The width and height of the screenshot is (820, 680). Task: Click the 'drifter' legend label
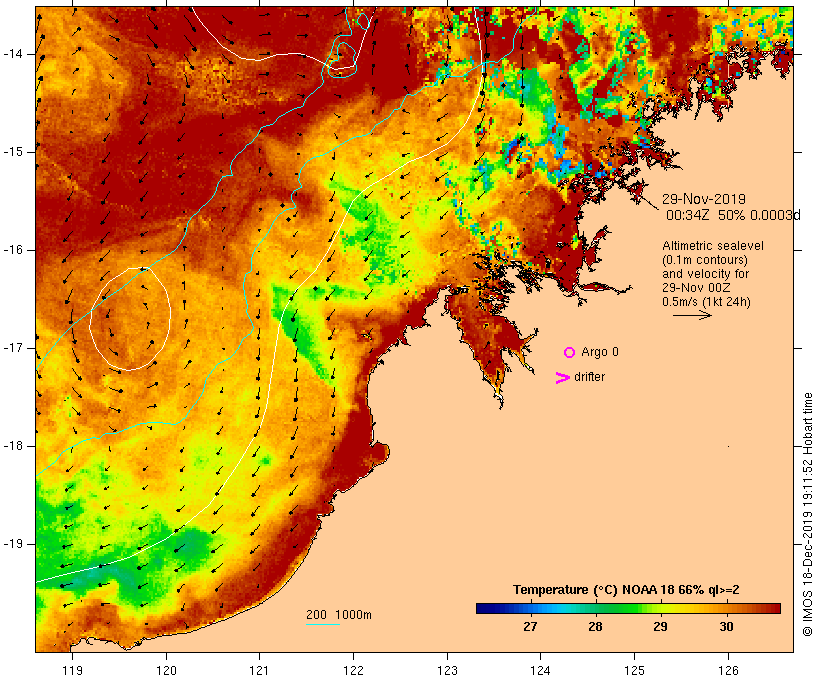[x=589, y=377]
